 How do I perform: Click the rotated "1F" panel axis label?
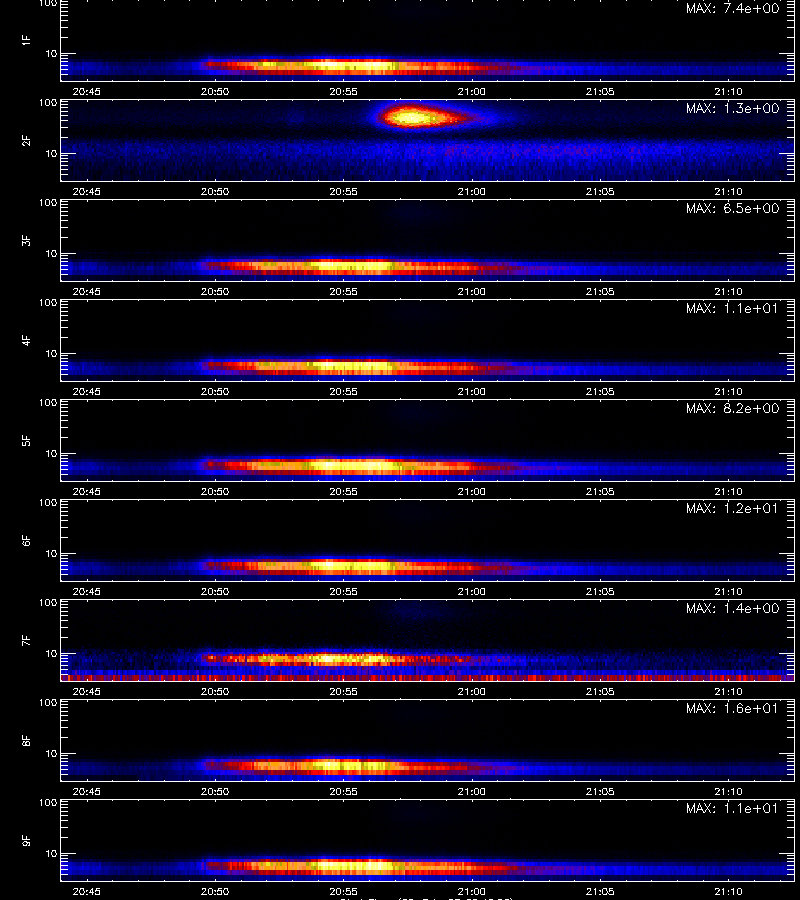[x=26, y=40]
